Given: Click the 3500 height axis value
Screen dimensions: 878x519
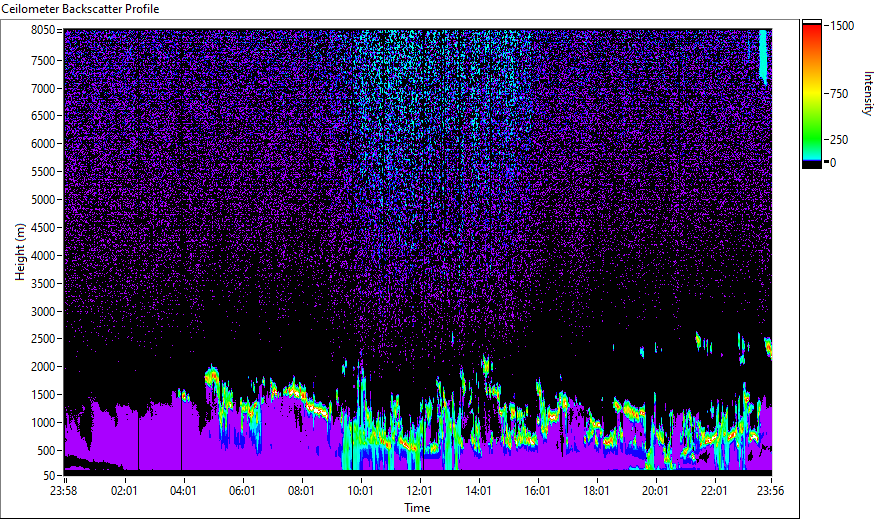Looking at the screenshot, I should [x=43, y=284].
